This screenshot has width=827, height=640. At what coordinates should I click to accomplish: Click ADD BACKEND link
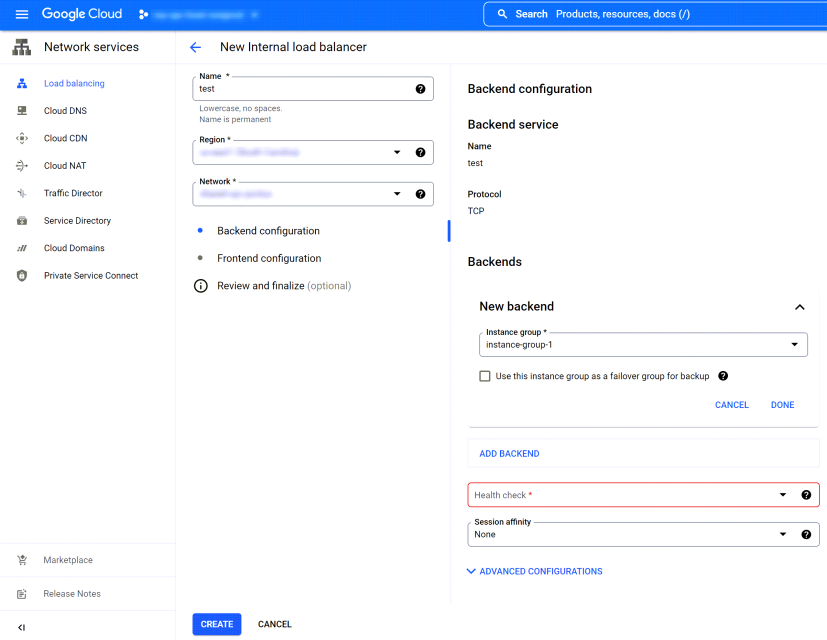click(x=509, y=453)
